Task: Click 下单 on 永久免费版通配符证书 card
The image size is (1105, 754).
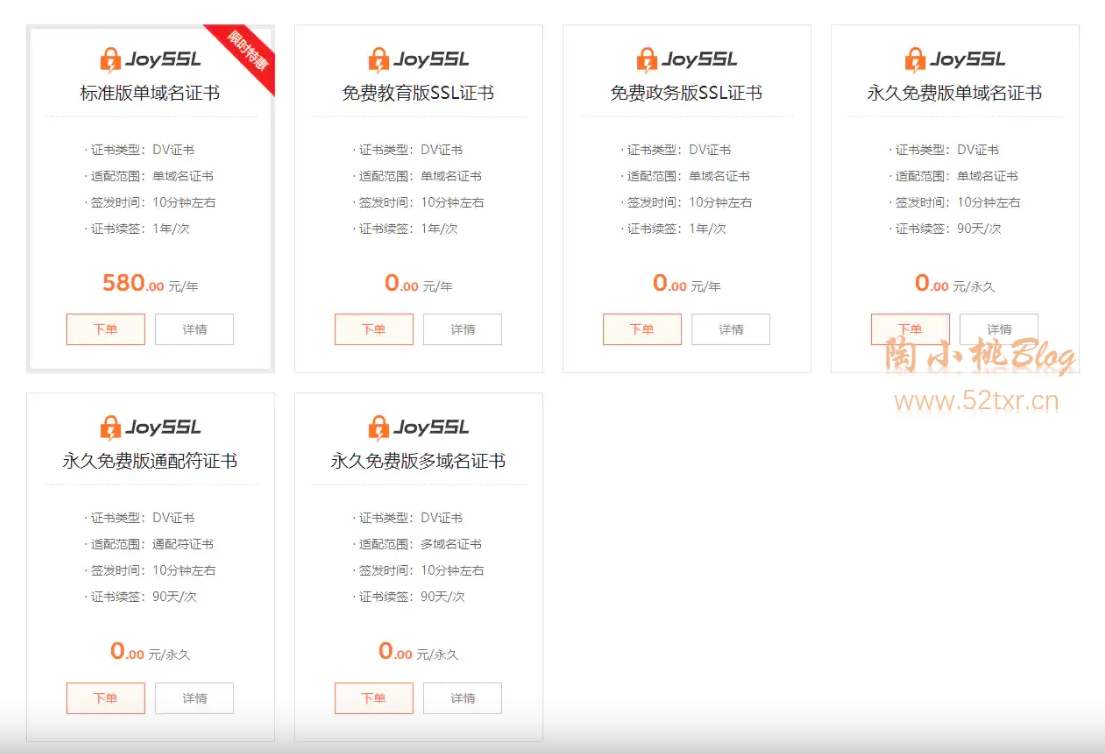Action: pos(106,698)
